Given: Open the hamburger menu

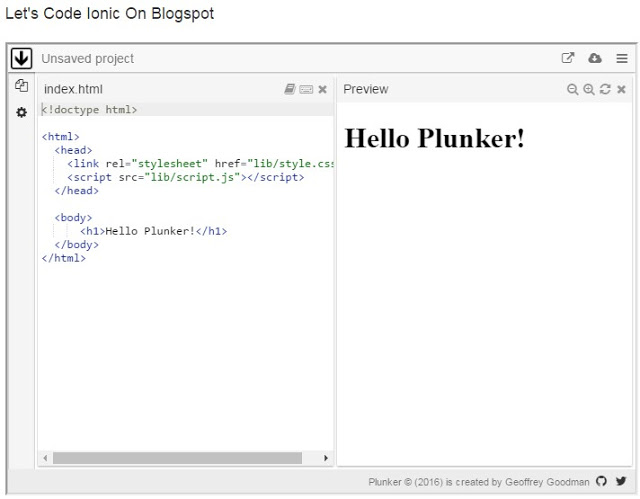Looking at the screenshot, I should (622, 58).
